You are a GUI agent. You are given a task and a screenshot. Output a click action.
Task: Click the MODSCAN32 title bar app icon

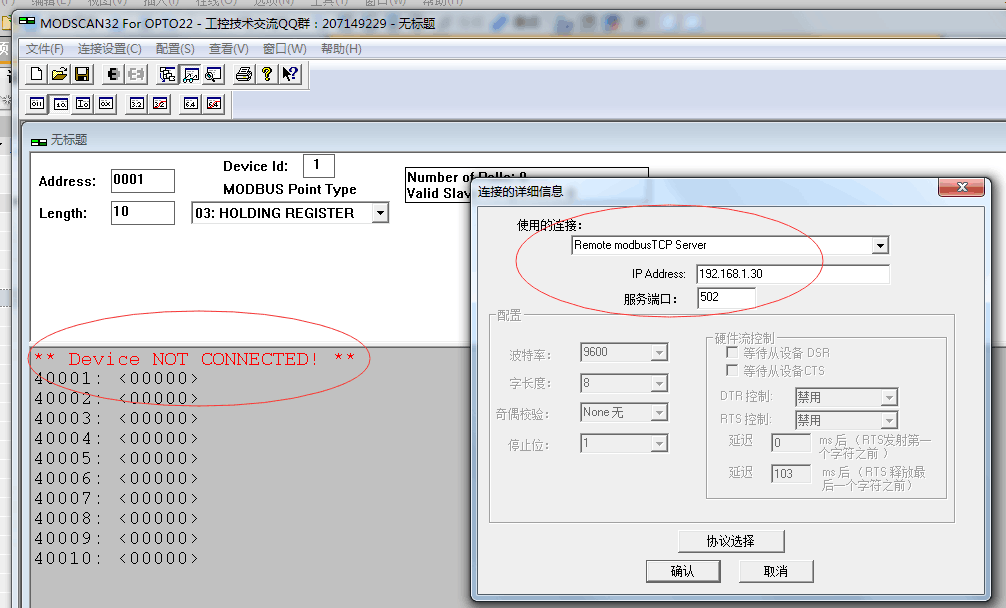point(27,23)
